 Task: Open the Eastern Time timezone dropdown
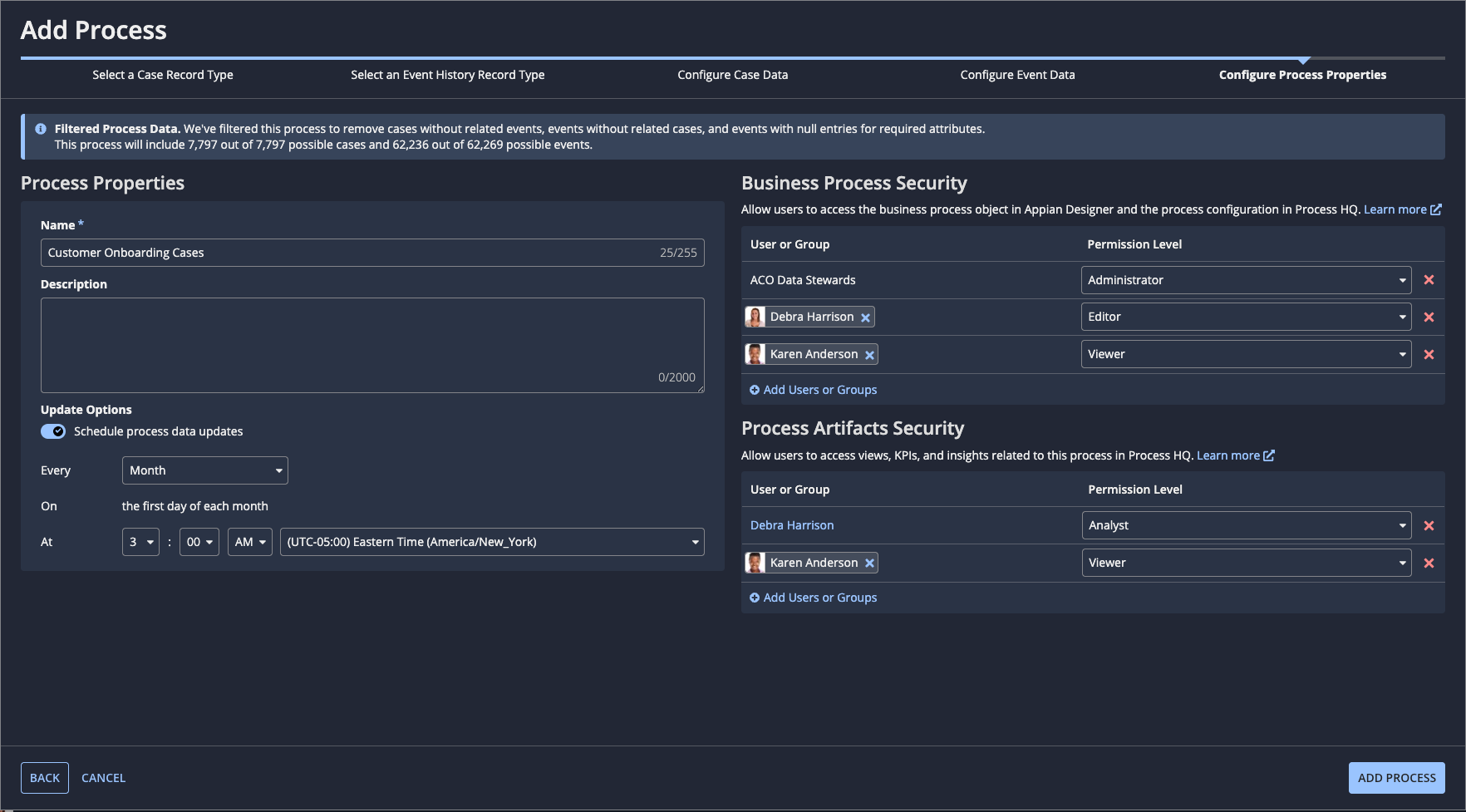(492, 542)
